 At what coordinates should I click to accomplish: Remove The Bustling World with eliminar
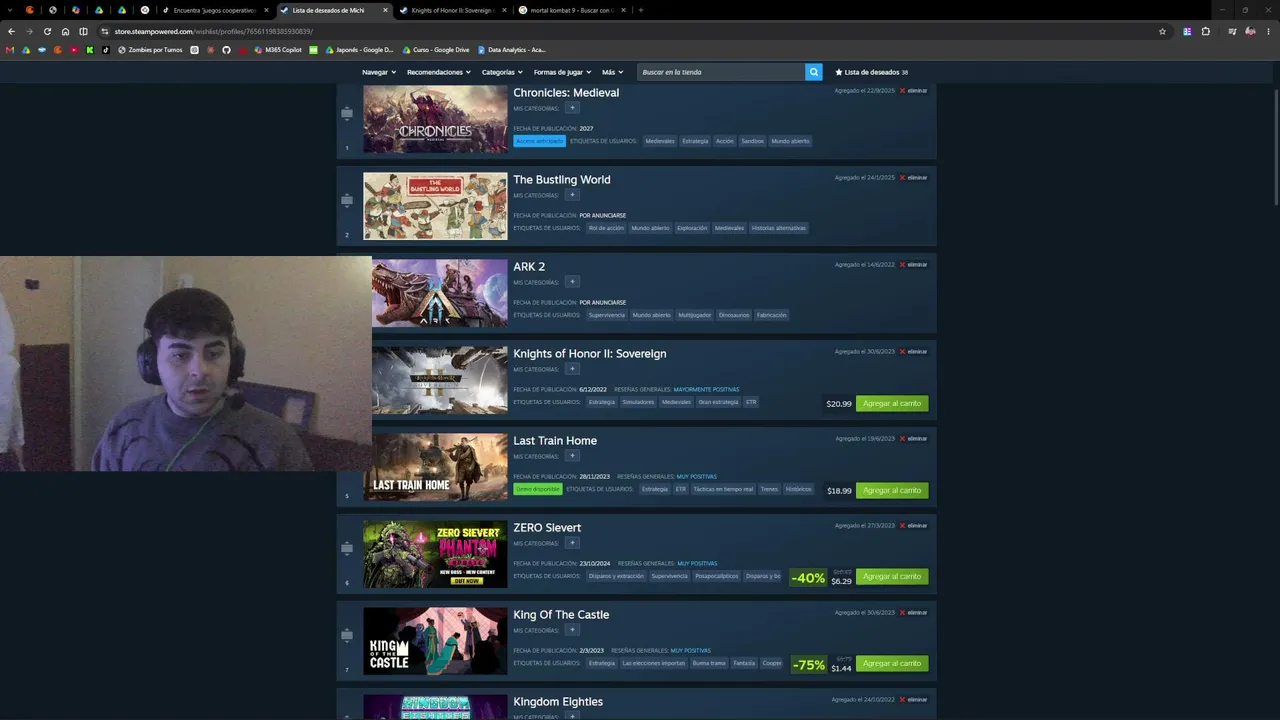[913, 178]
